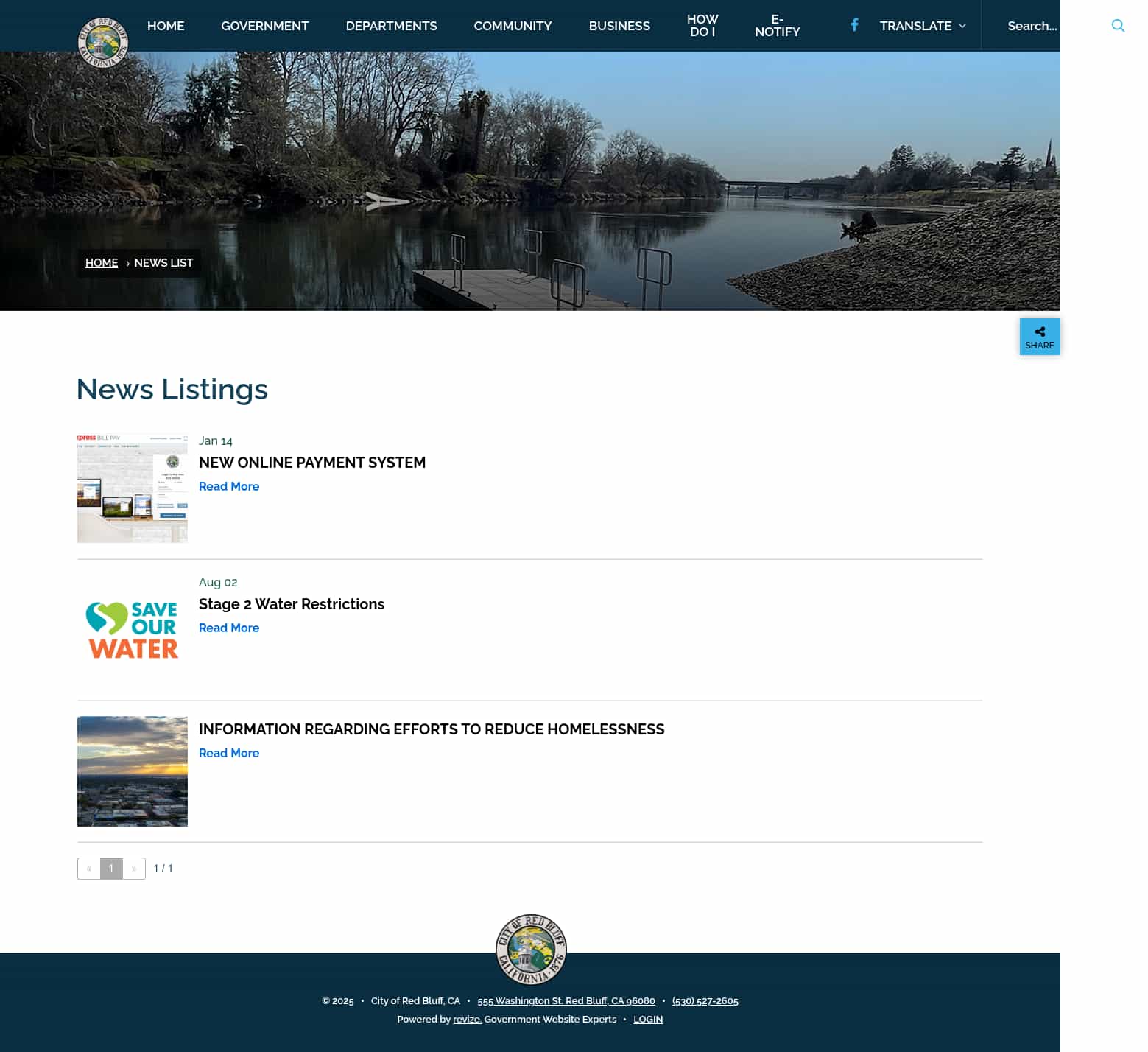Read More about reducing homelessness efforts

[x=229, y=754]
